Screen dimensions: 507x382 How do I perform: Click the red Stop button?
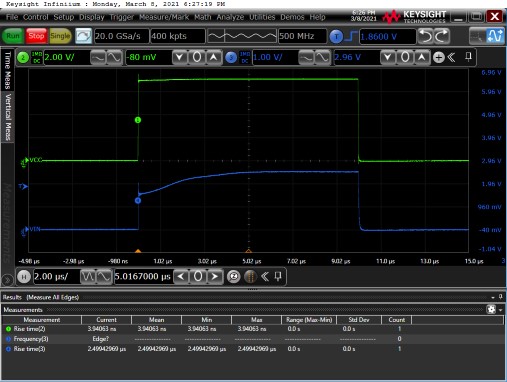pos(36,36)
